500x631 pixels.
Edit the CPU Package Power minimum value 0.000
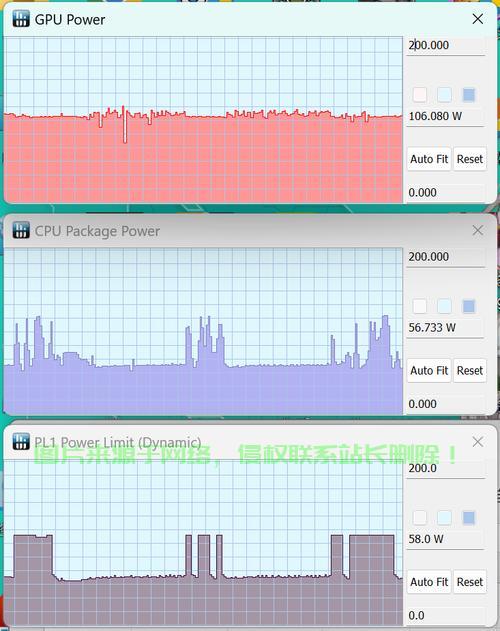(x=445, y=404)
